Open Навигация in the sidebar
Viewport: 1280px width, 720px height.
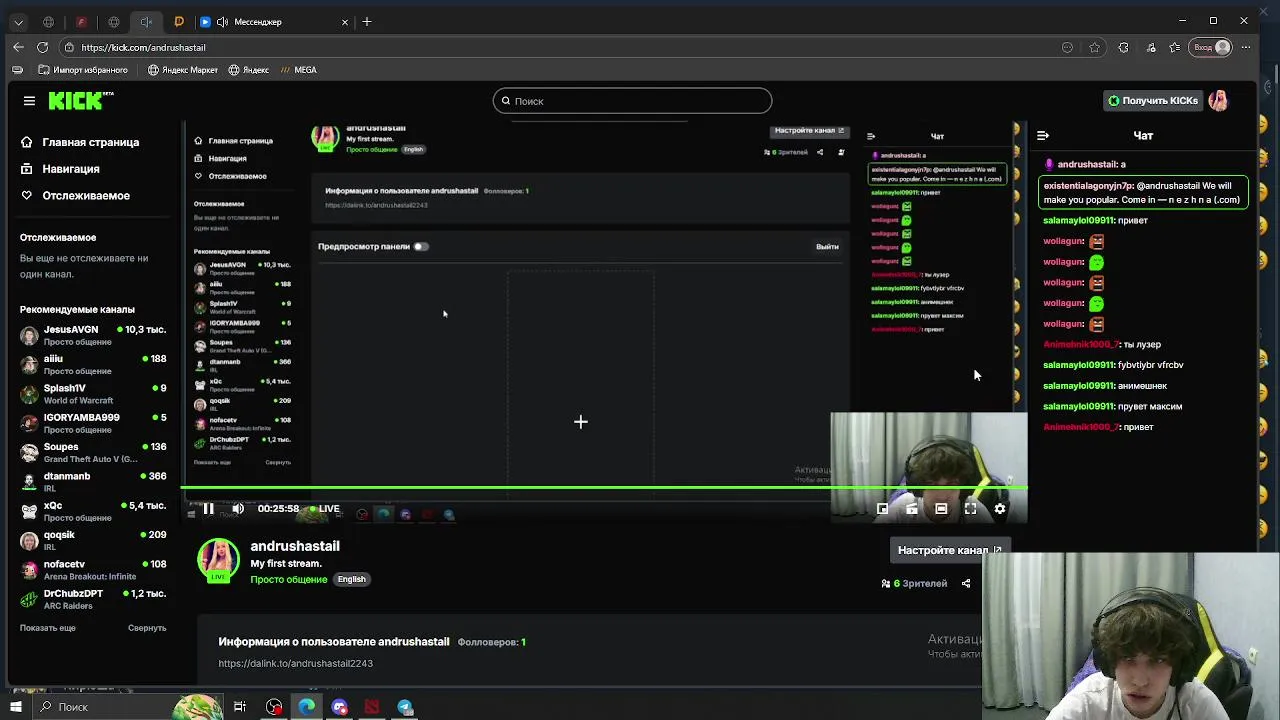click(x=60, y=169)
